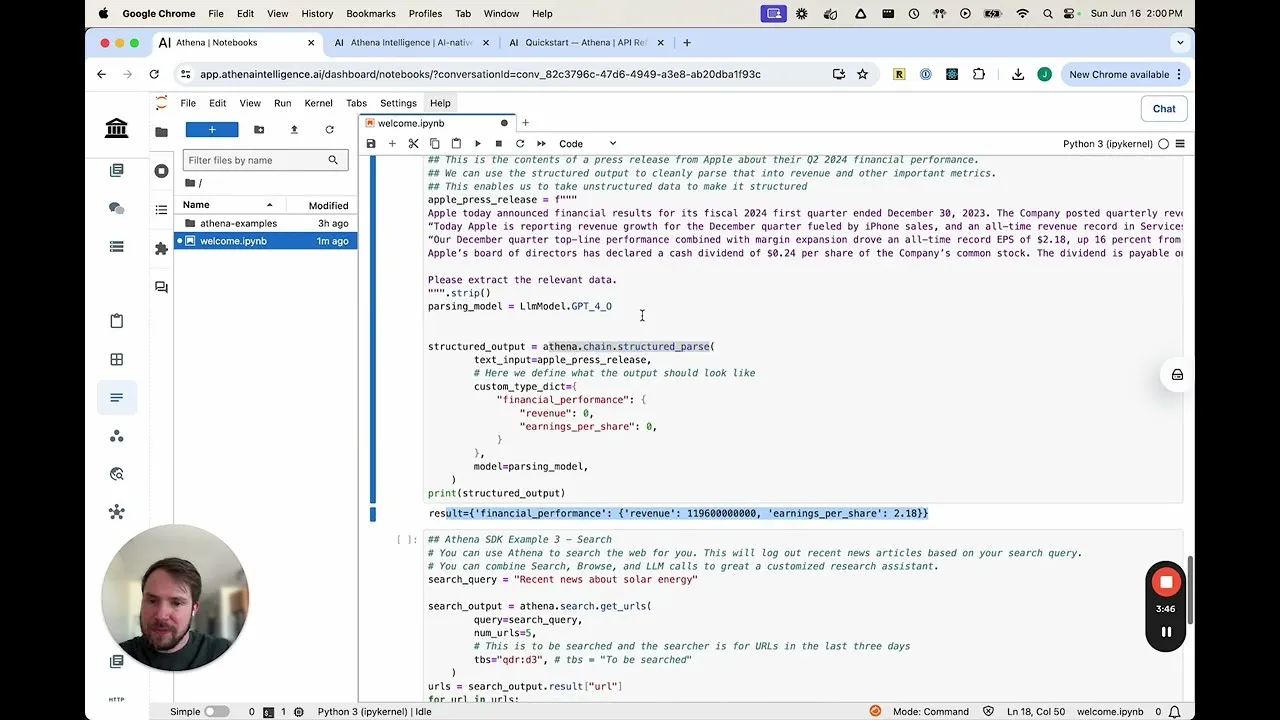Screen dimensions: 1280x720
Task: Select the highlighted notebooks icon in sidebar
Action: pyautogui.click(x=116, y=398)
